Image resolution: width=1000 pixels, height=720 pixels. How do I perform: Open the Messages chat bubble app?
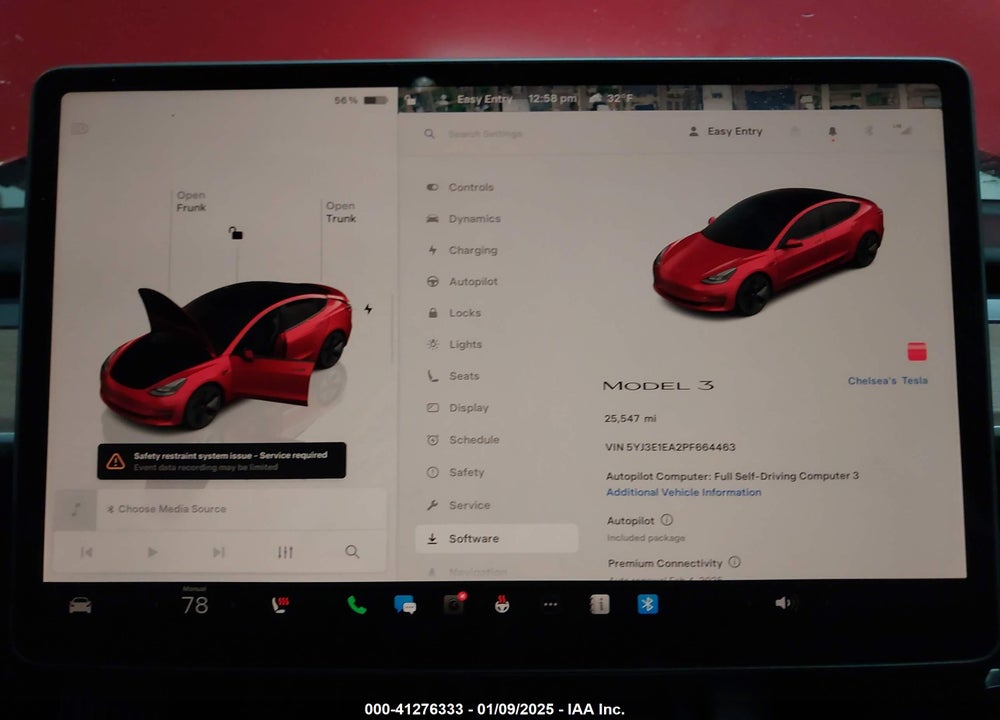pos(406,605)
